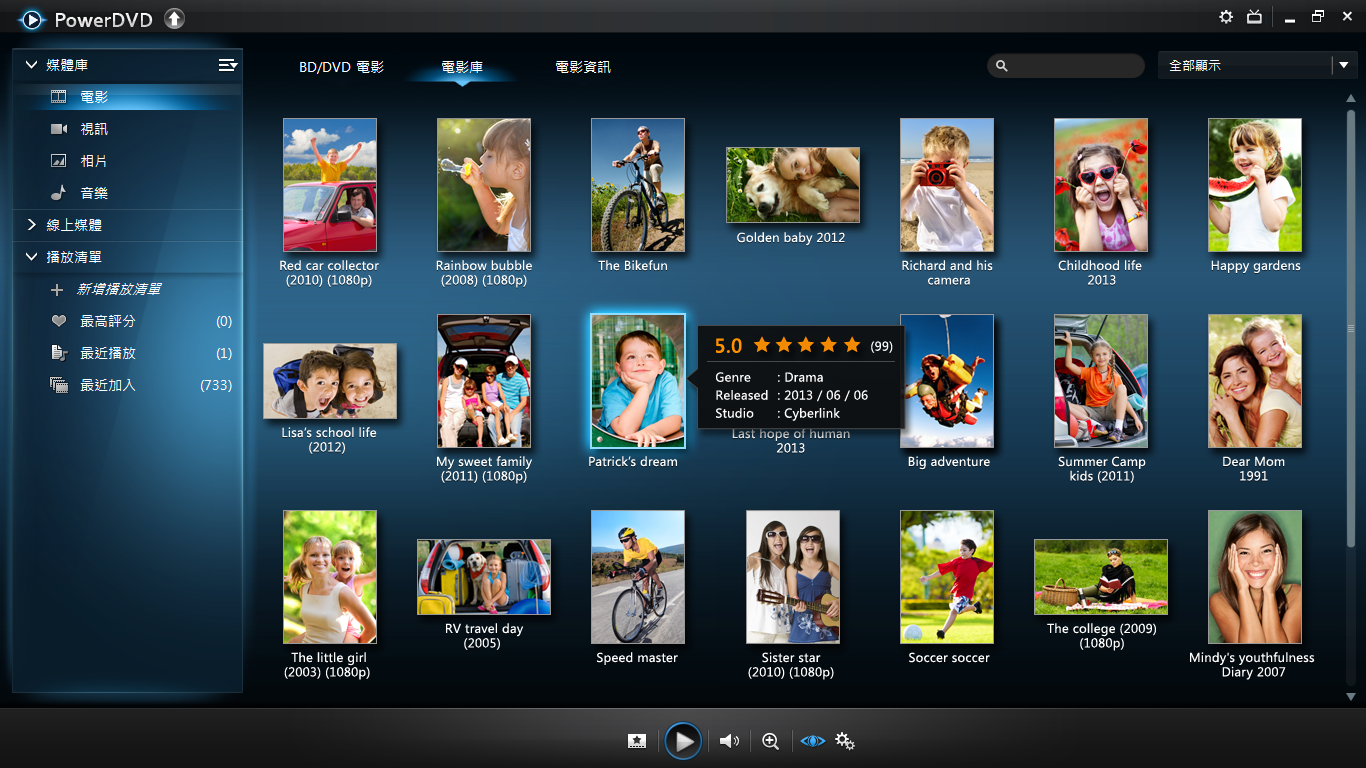Select Childhood life 2013 poster
The image size is (1366, 768).
[1101, 185]
